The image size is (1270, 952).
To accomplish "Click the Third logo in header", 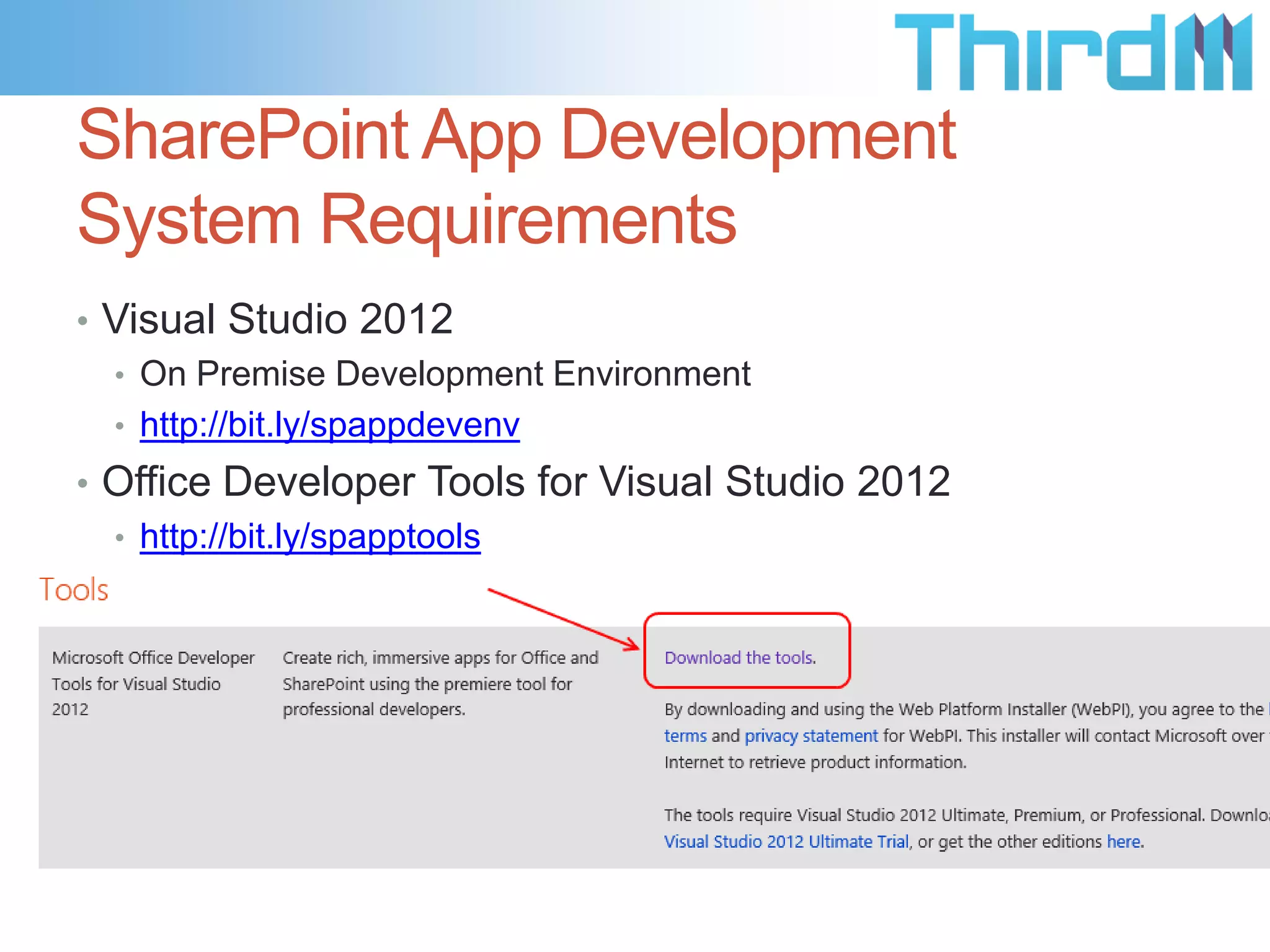I will 1073,52.
